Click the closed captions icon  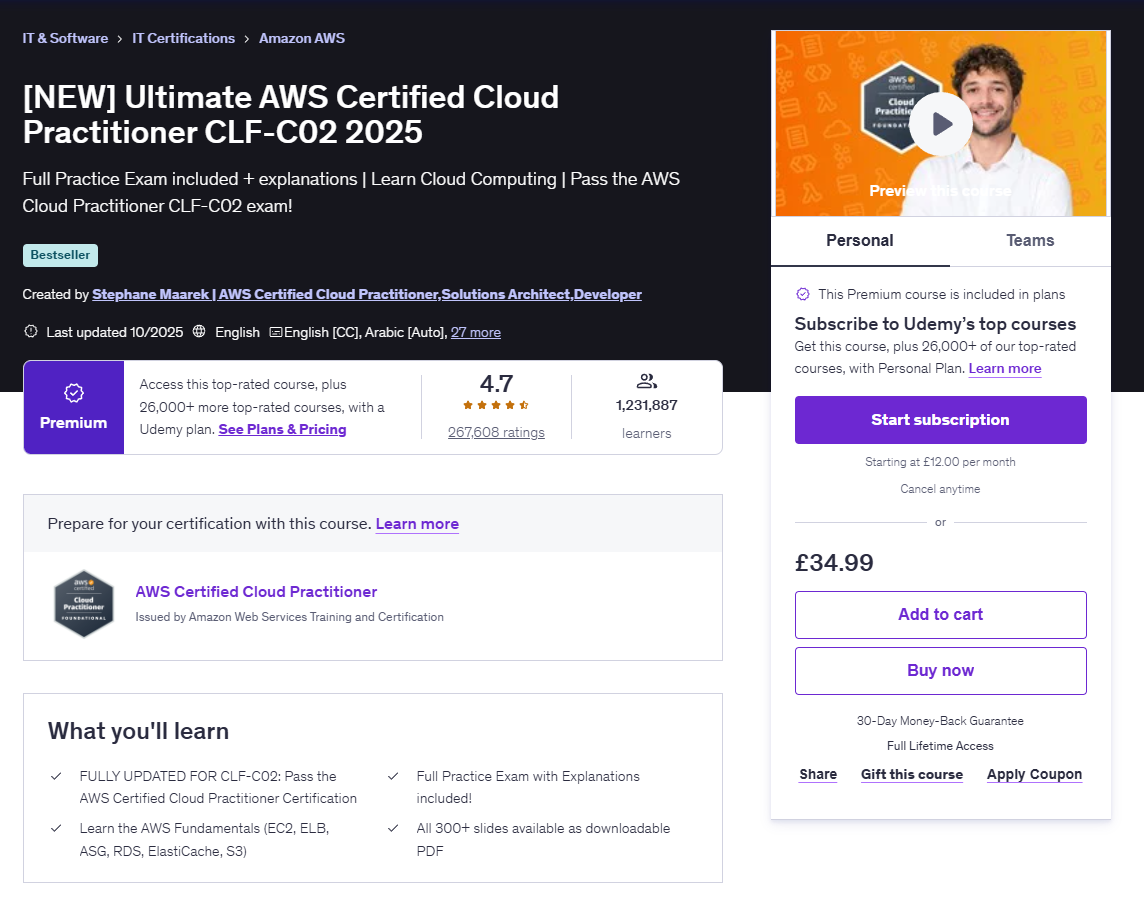point(276,332)
